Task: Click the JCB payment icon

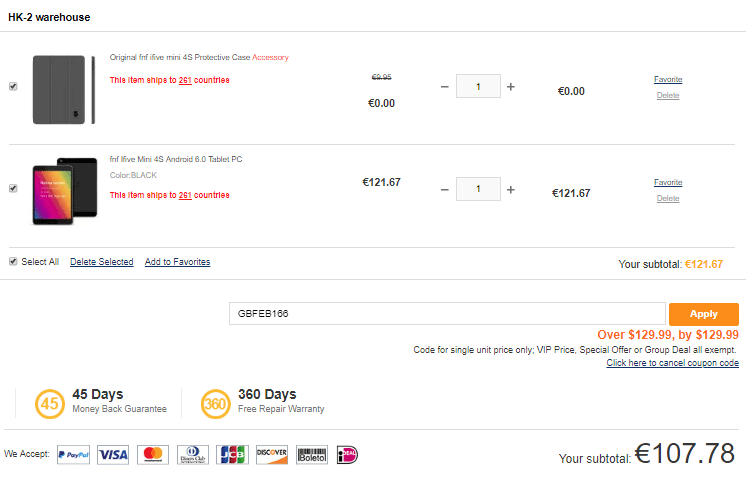Action: point(232,455)
